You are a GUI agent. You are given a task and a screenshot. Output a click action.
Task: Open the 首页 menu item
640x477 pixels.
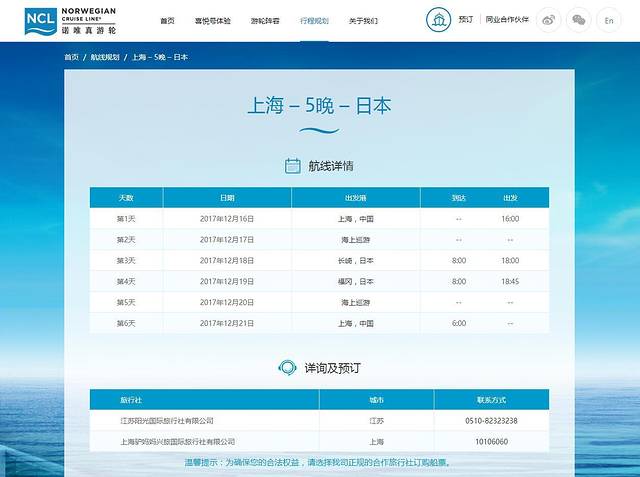coord(167,20)
